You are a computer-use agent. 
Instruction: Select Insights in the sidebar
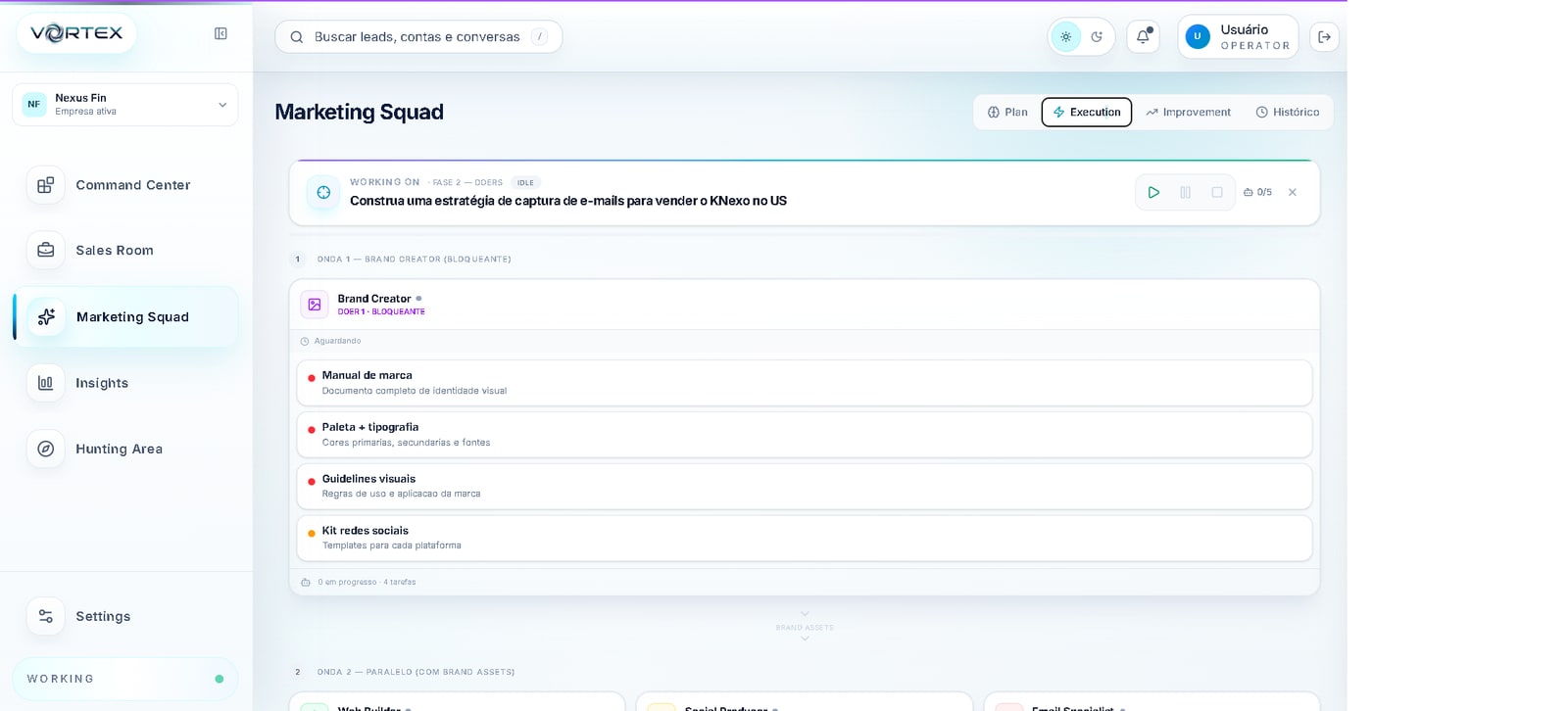[125, 383]
